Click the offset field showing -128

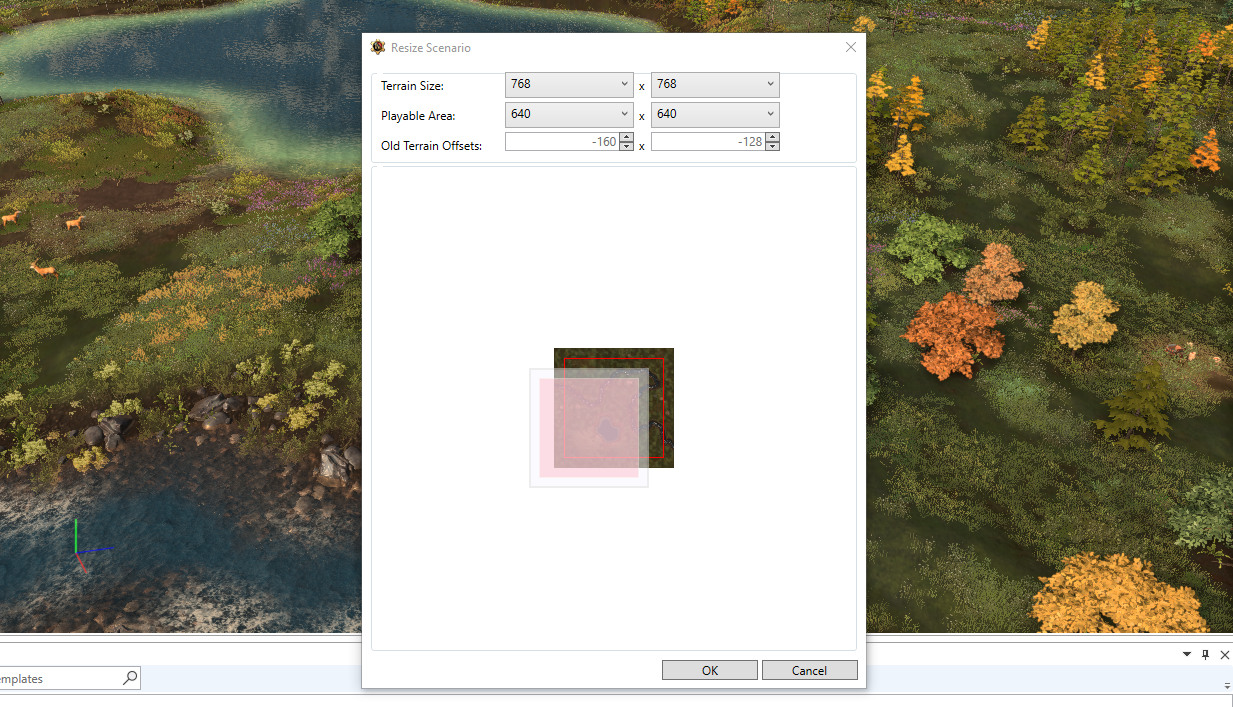coord(708,142)
